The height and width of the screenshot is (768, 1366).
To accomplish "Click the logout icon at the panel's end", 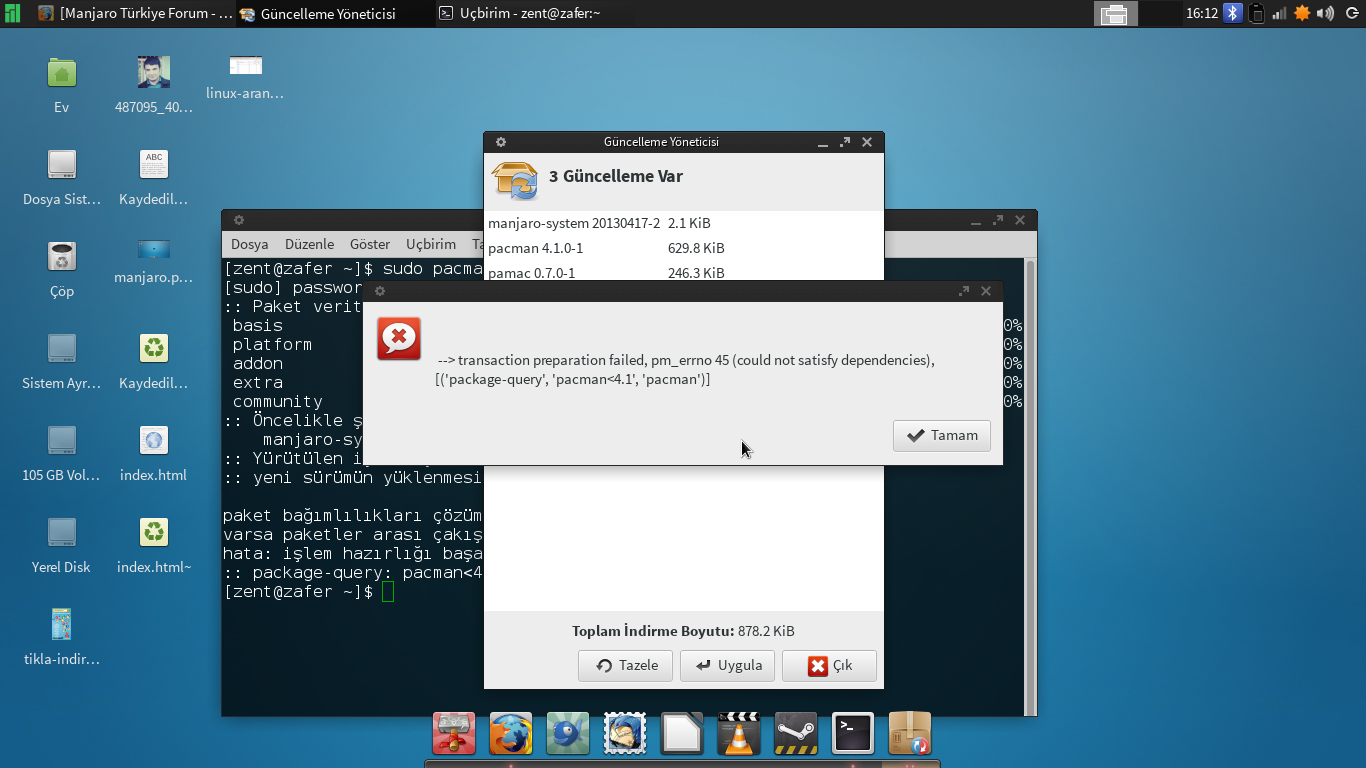I will pyautogui.click(x=1352, y=13).
